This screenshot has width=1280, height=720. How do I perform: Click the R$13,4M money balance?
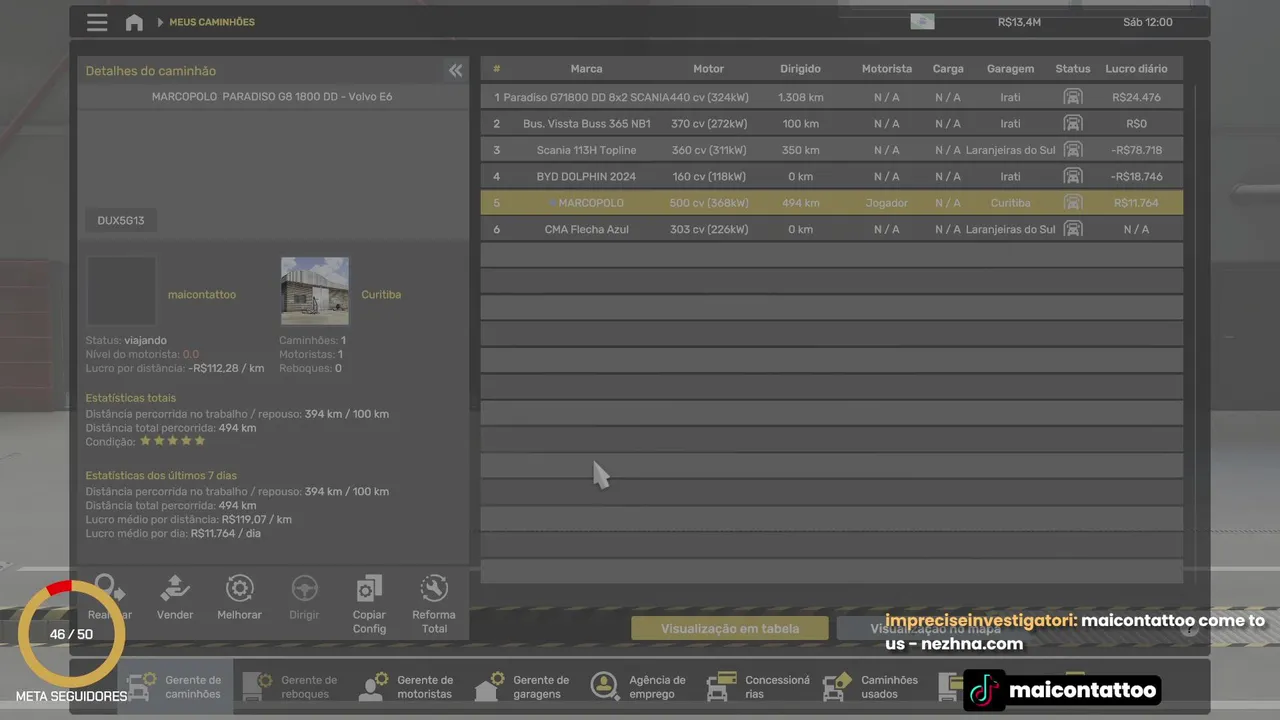pyautogui.click(x=1019, y=22)
